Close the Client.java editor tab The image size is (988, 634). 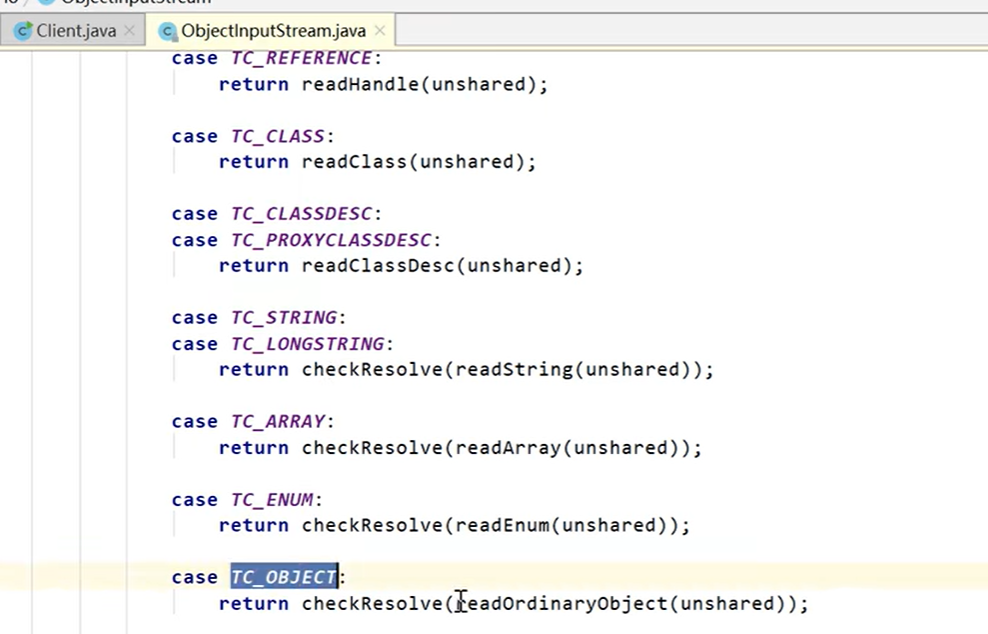coord(131,31)
